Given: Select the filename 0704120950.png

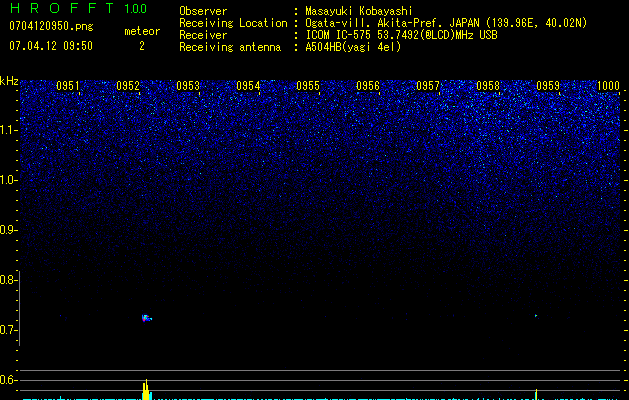Looking at the screenshot, I should pos(51,26).
